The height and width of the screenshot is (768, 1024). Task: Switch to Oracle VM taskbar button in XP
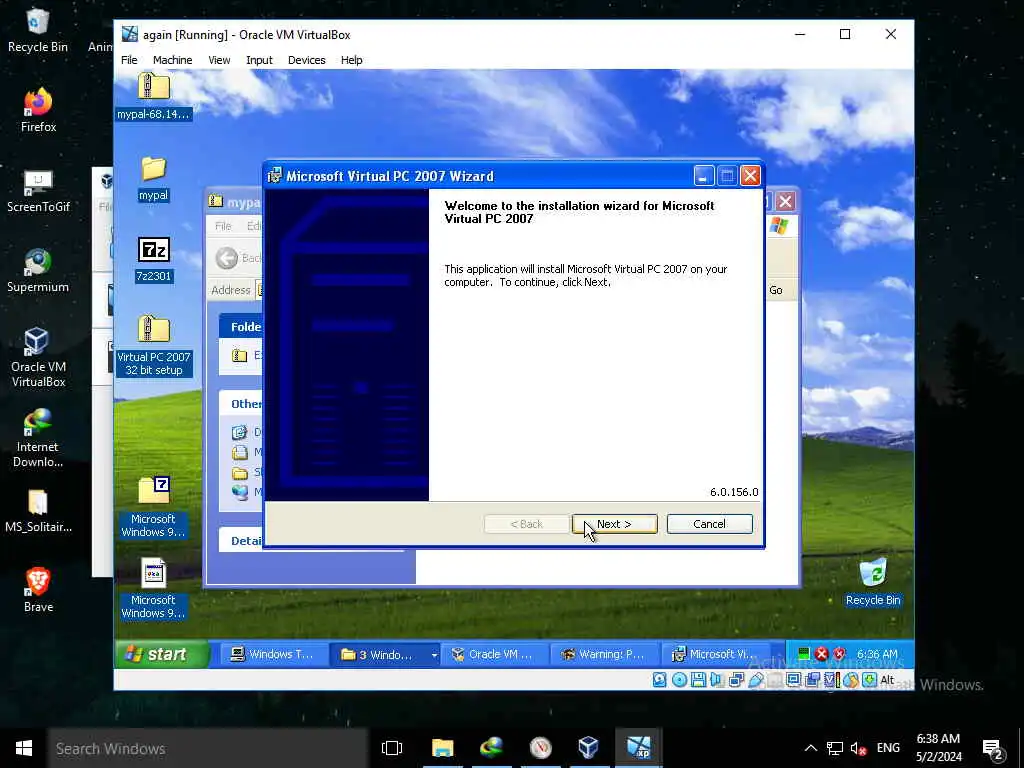(x=494, y=654)
